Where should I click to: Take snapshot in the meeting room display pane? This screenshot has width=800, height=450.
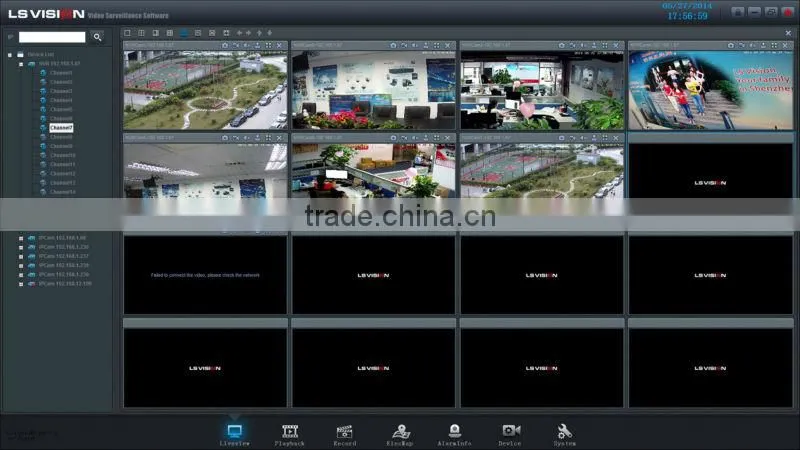[x=393, y=45]
